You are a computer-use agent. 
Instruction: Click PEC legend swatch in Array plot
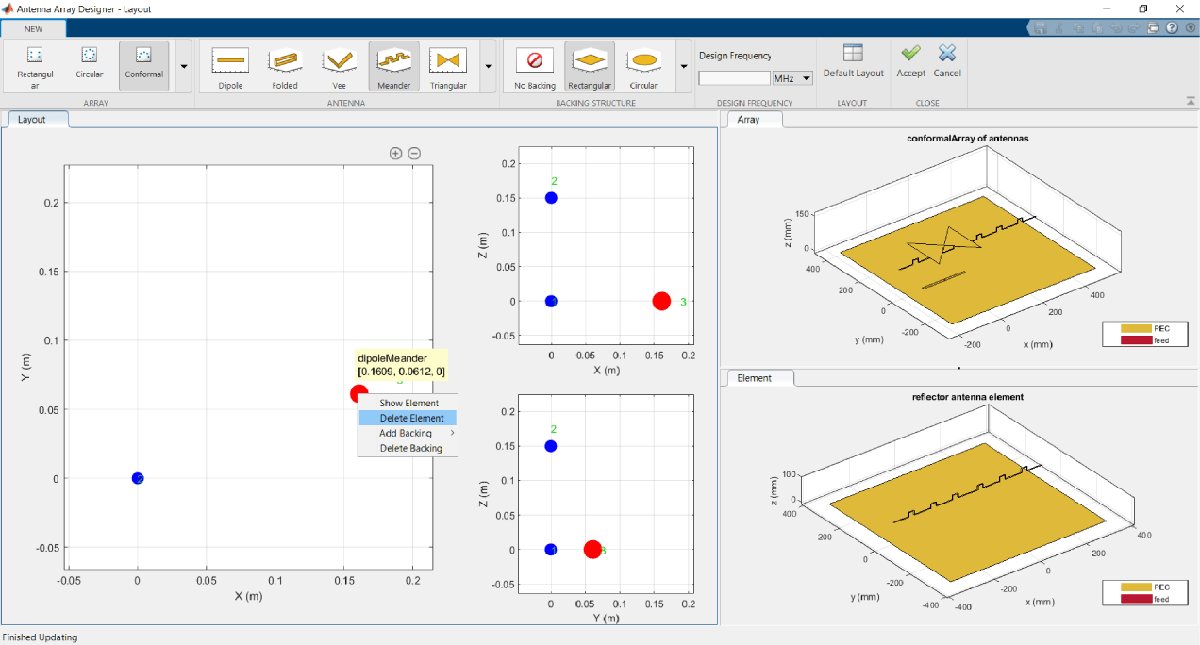coord(1136,328)
